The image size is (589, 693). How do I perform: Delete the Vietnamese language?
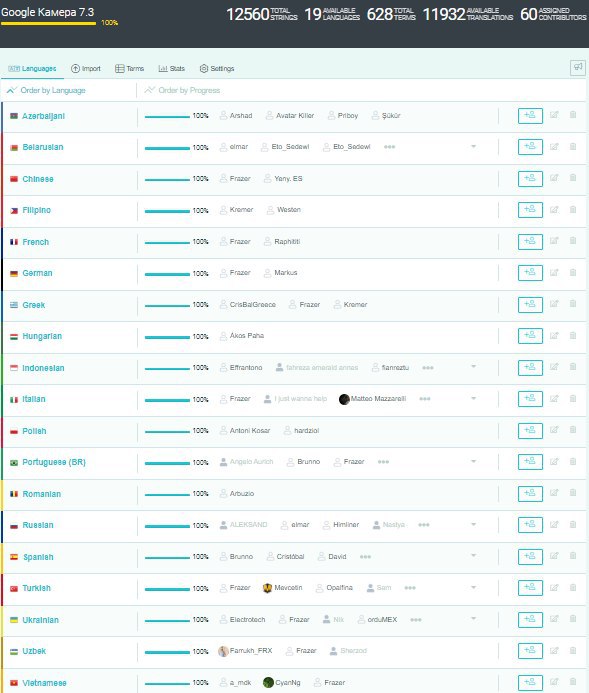pos(573,682)
